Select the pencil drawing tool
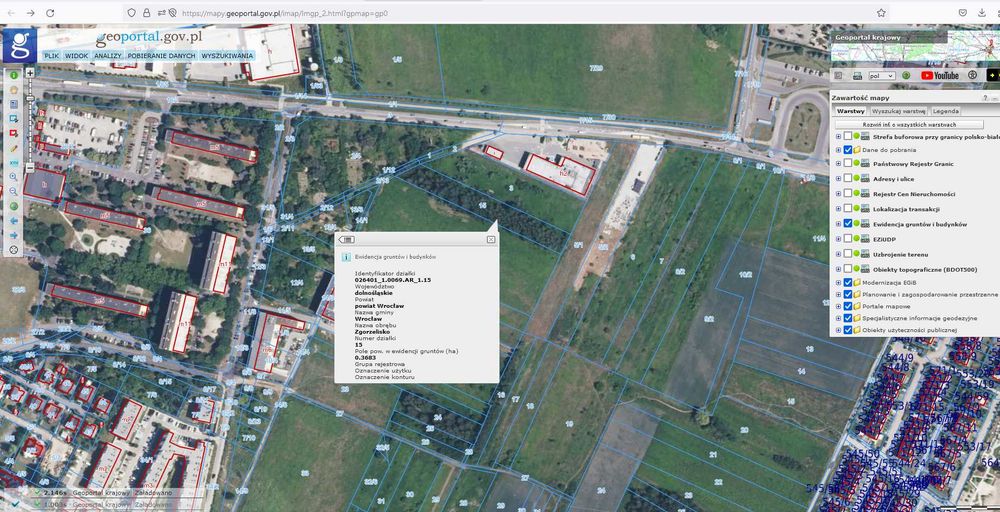Image resolution: width=1000 pixels, height=512 pixels. [14, 149]
